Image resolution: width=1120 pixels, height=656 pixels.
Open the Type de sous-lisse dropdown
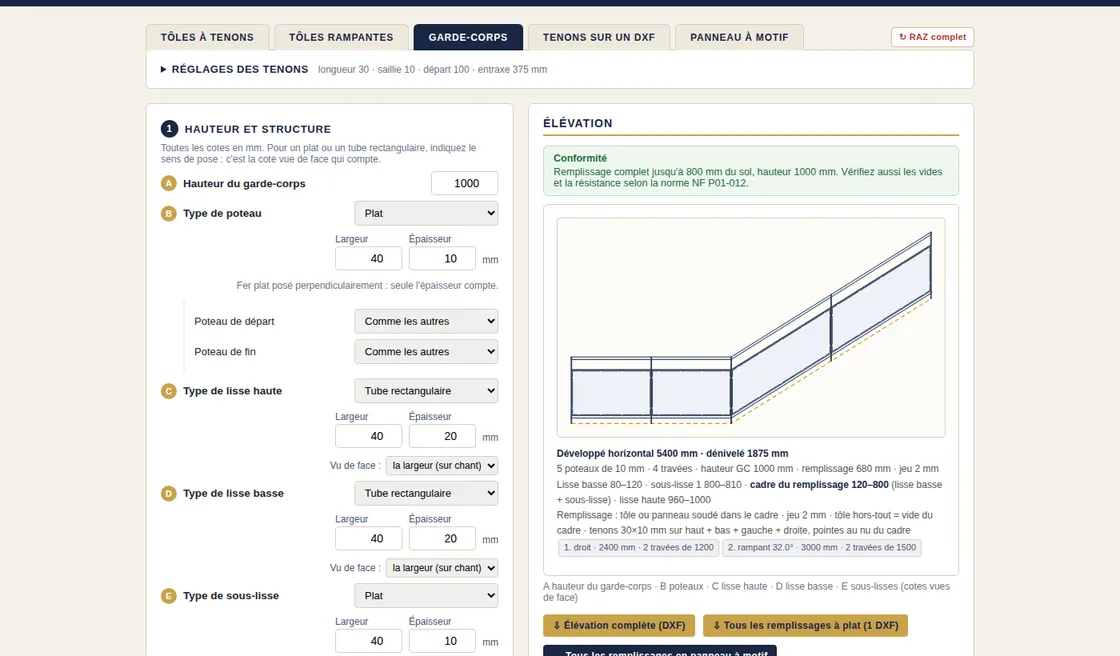426,596
